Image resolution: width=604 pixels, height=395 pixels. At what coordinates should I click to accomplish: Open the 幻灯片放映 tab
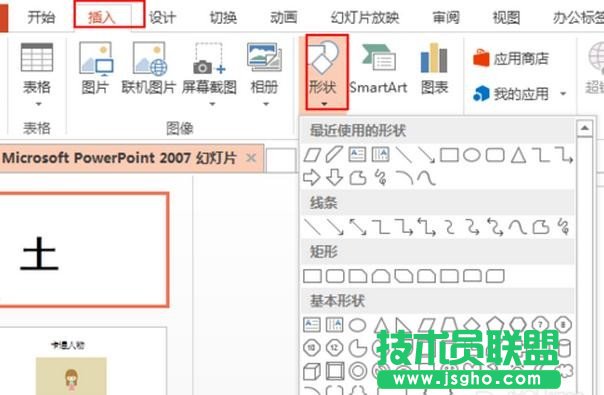tap(365, 17)
